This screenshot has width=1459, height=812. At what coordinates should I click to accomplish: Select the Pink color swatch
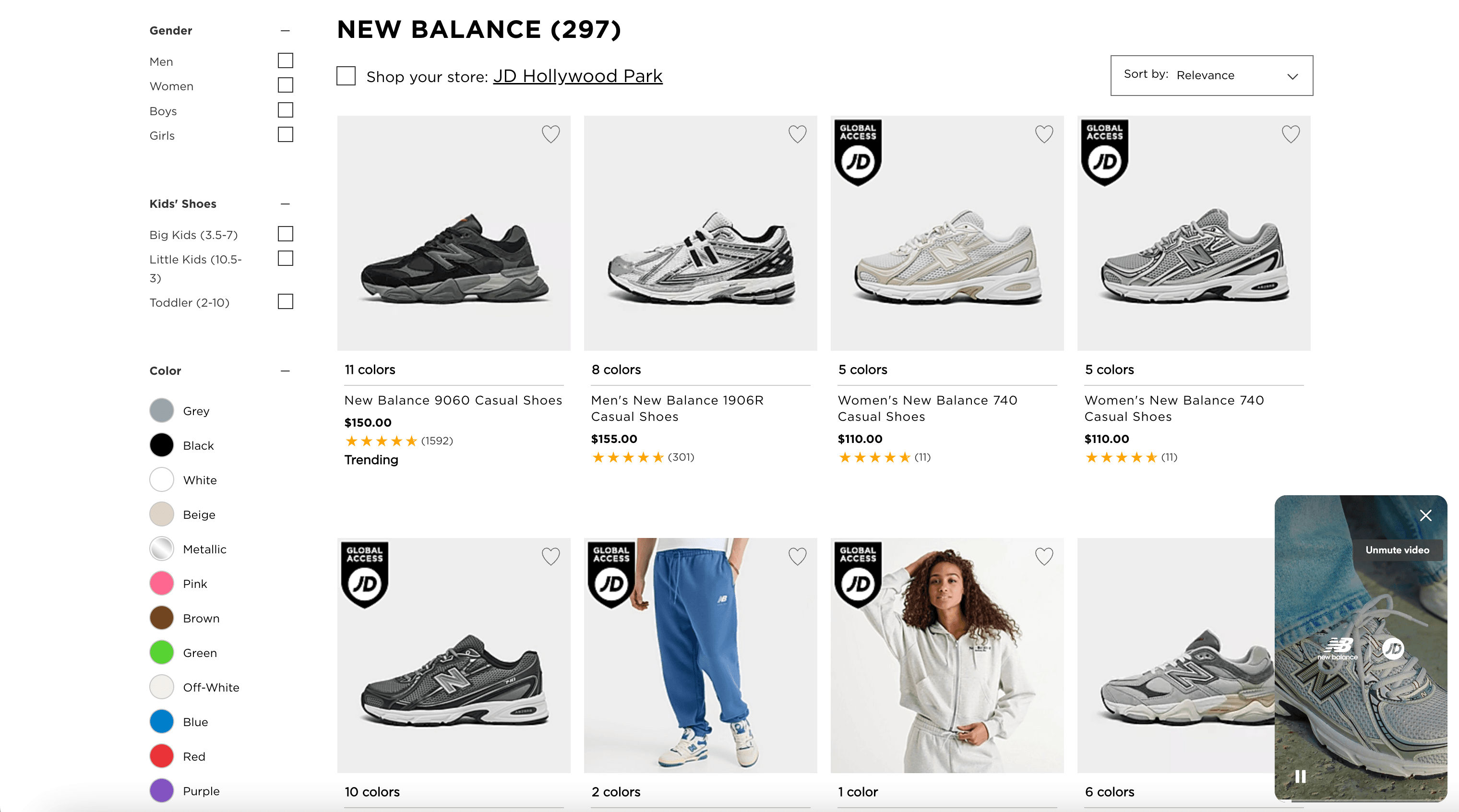click(x=161, y=583)
